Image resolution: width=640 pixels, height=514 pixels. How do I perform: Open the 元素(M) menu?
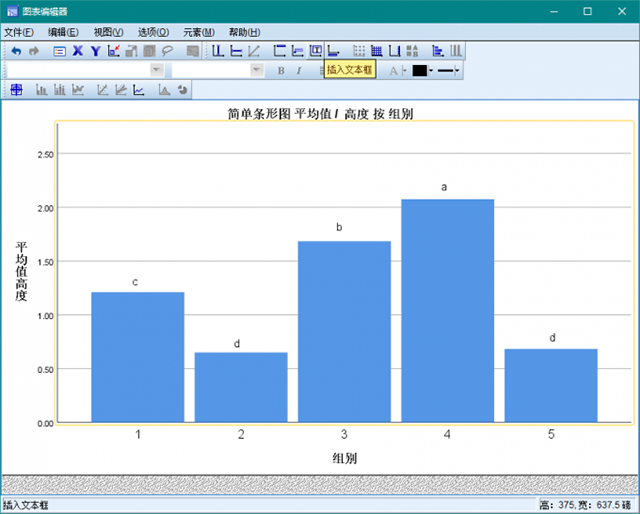[x=198, y=32]
